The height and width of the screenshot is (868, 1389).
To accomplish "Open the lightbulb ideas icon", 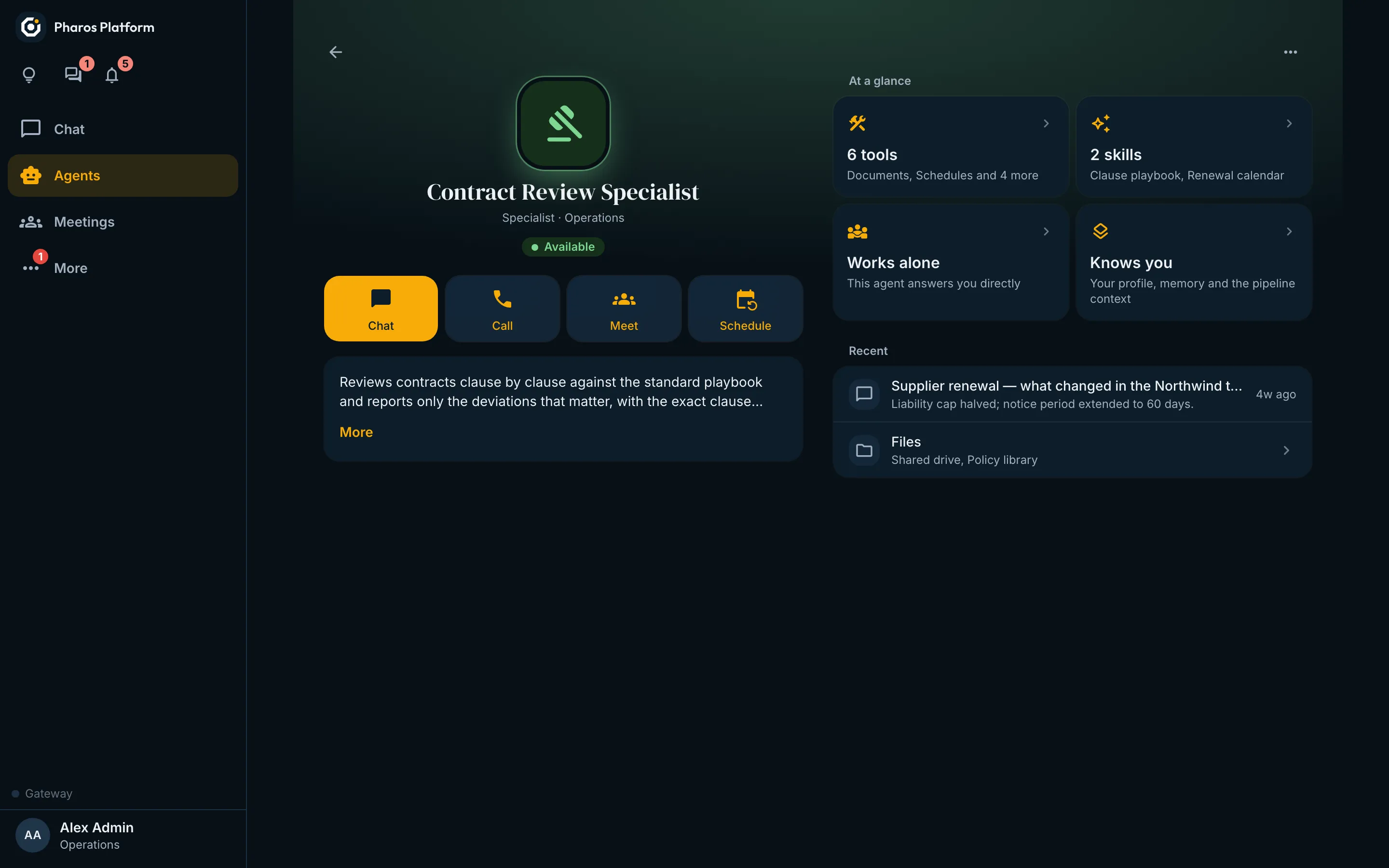I will pos(29,75).
